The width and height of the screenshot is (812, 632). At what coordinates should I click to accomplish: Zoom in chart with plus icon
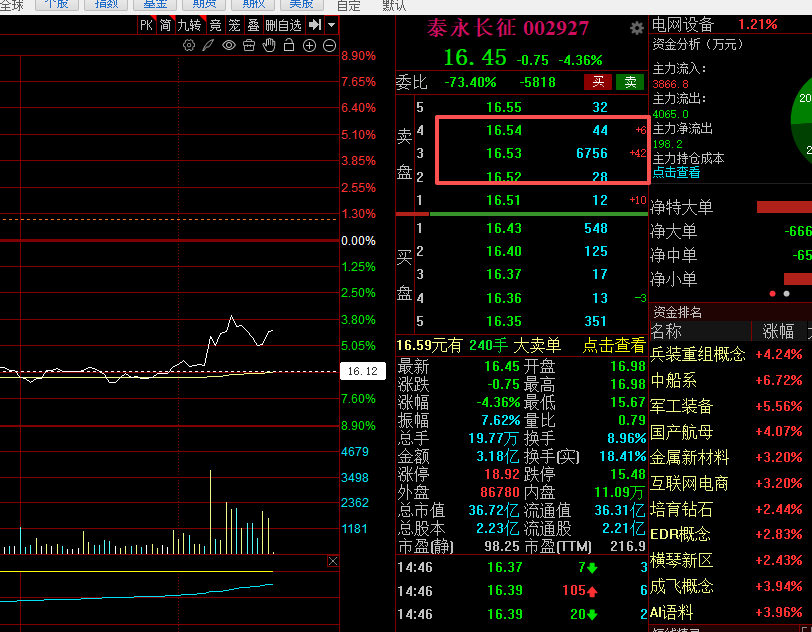309,46
